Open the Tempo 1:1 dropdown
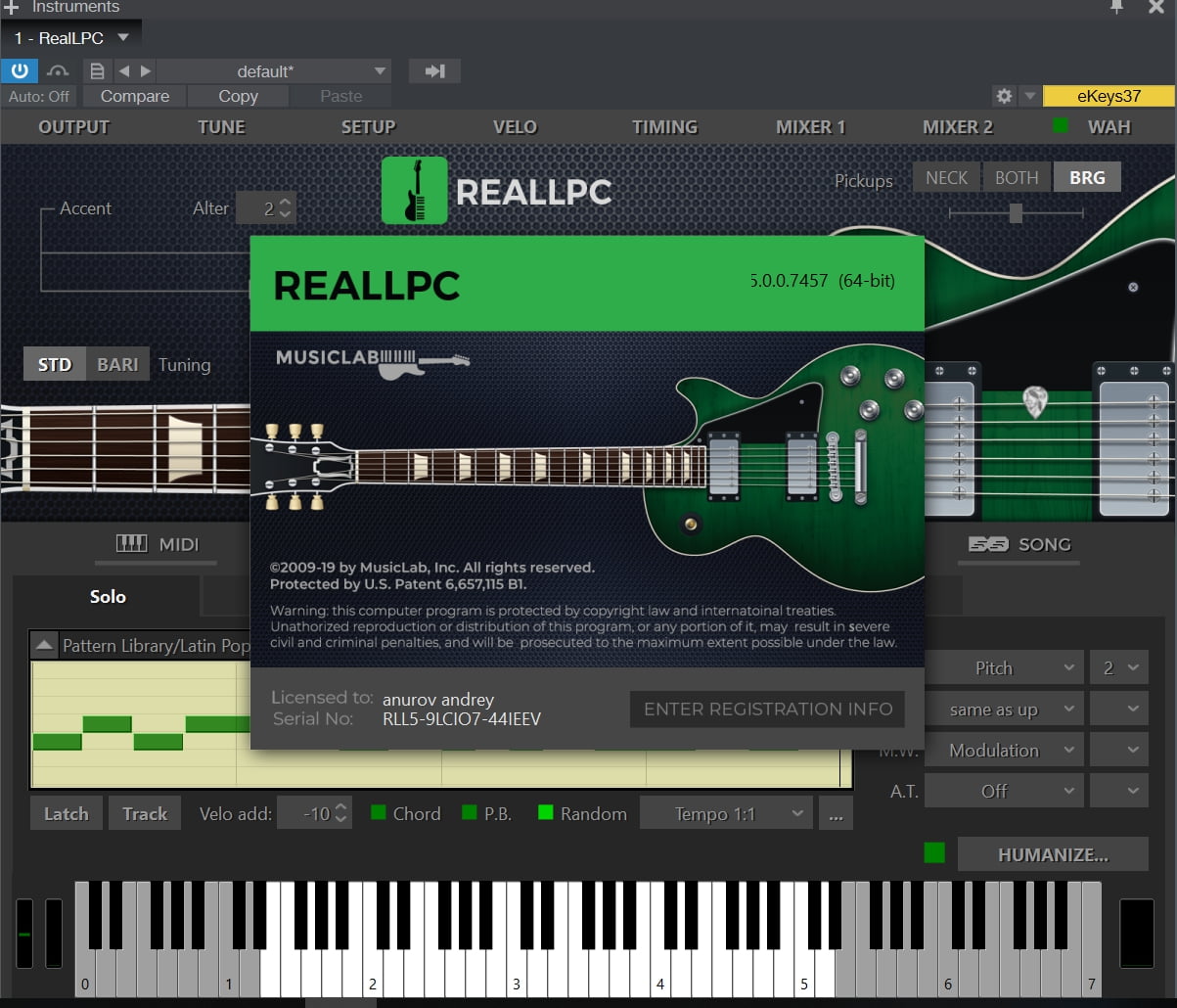Viewport: 1177px width, 1008px height. click(x=726, y=812)
